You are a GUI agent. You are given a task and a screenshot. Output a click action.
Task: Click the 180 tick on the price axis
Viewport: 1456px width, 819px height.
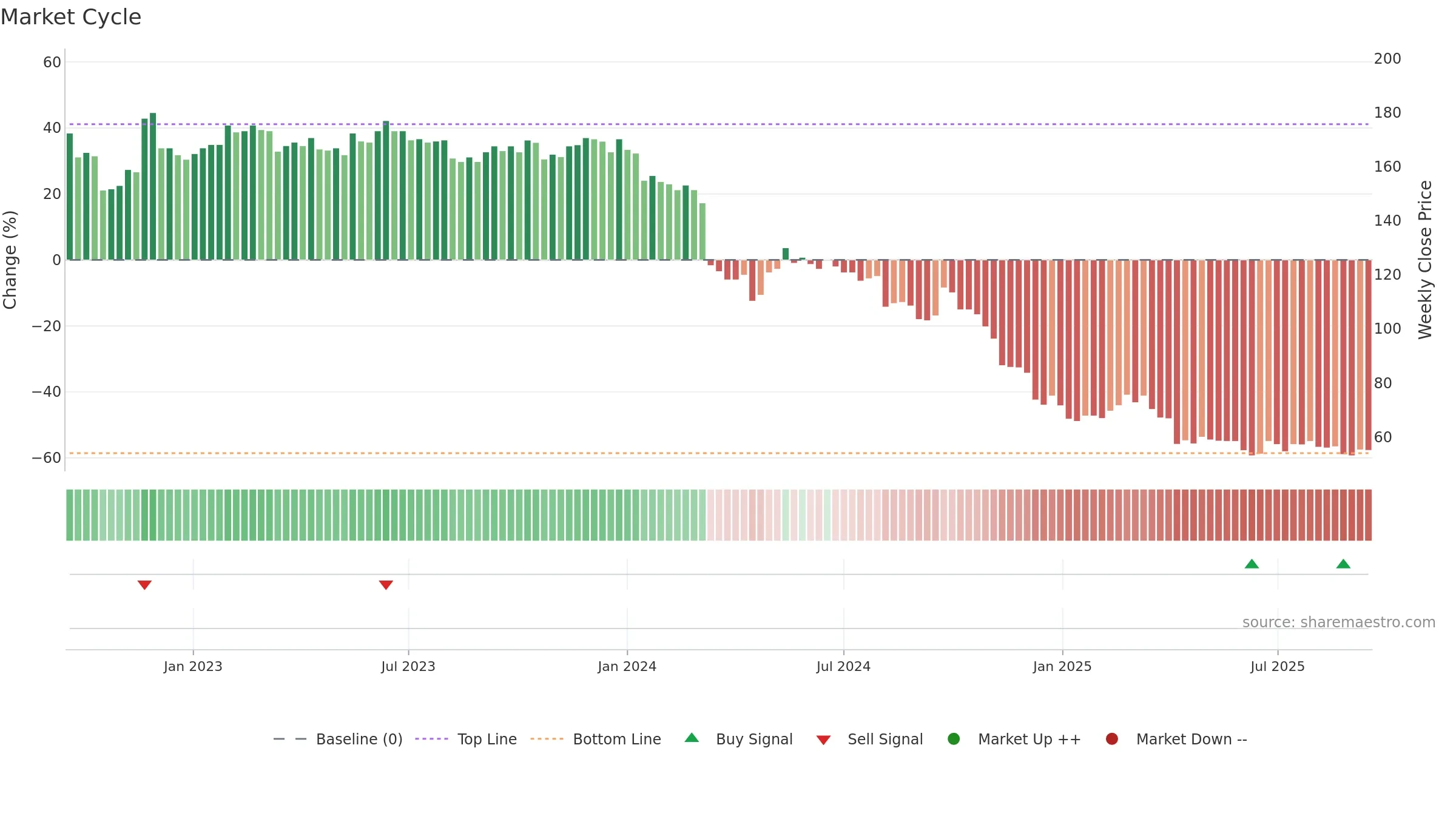pos(1387,113)
